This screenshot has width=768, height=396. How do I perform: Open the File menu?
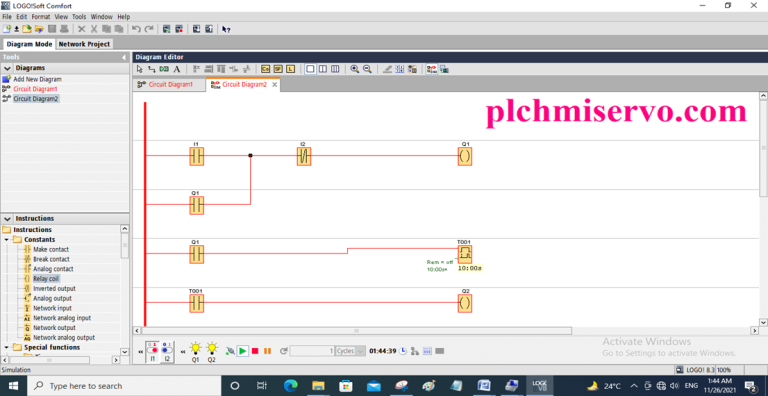tap(7, 17)
